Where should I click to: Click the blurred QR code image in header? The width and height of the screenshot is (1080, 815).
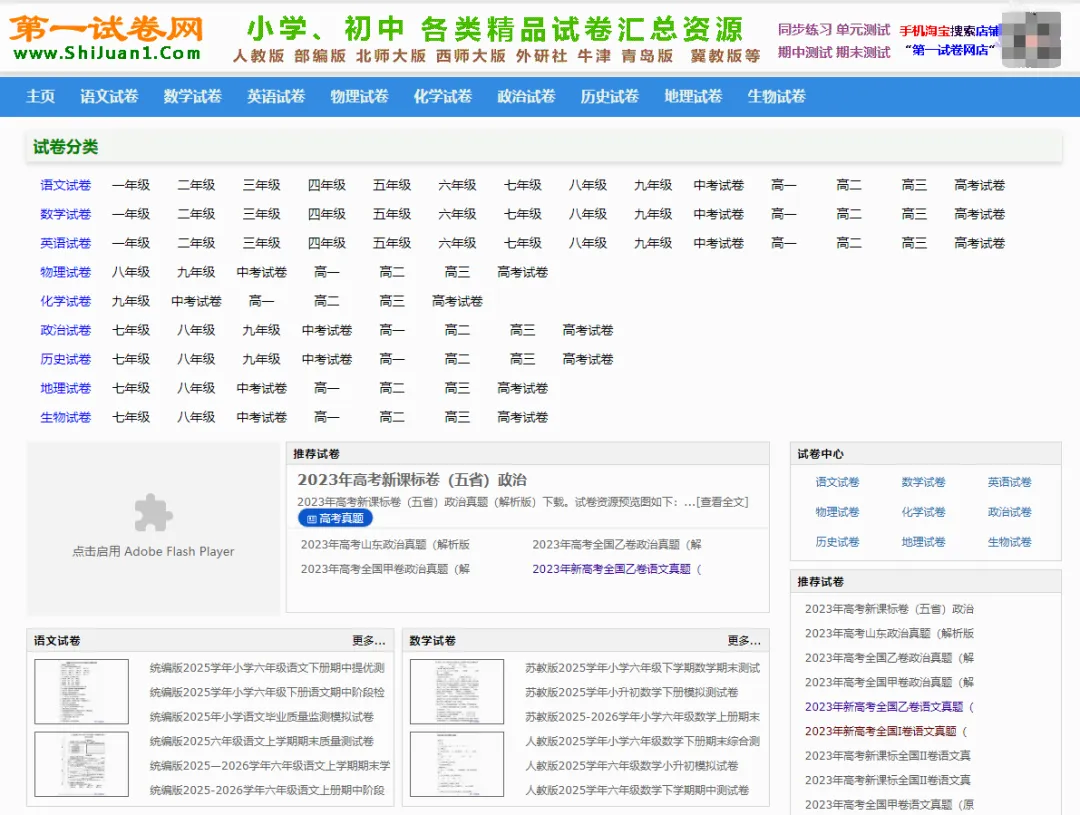1031,39
